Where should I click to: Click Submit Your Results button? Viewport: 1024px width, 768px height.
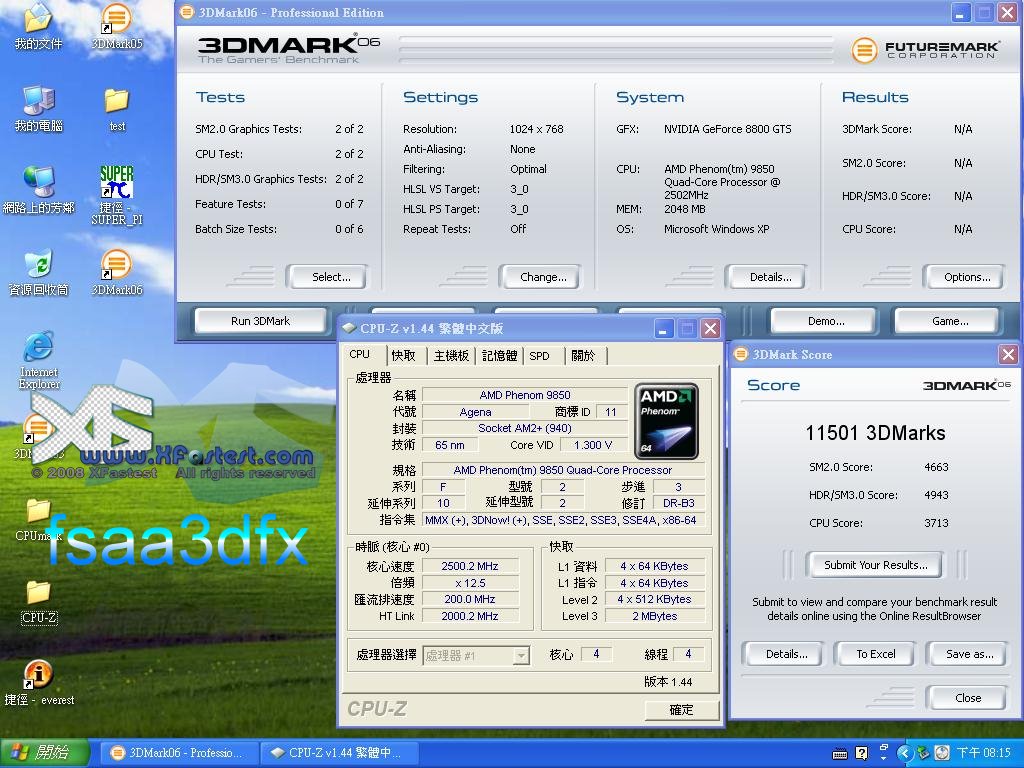click(875, 565)
